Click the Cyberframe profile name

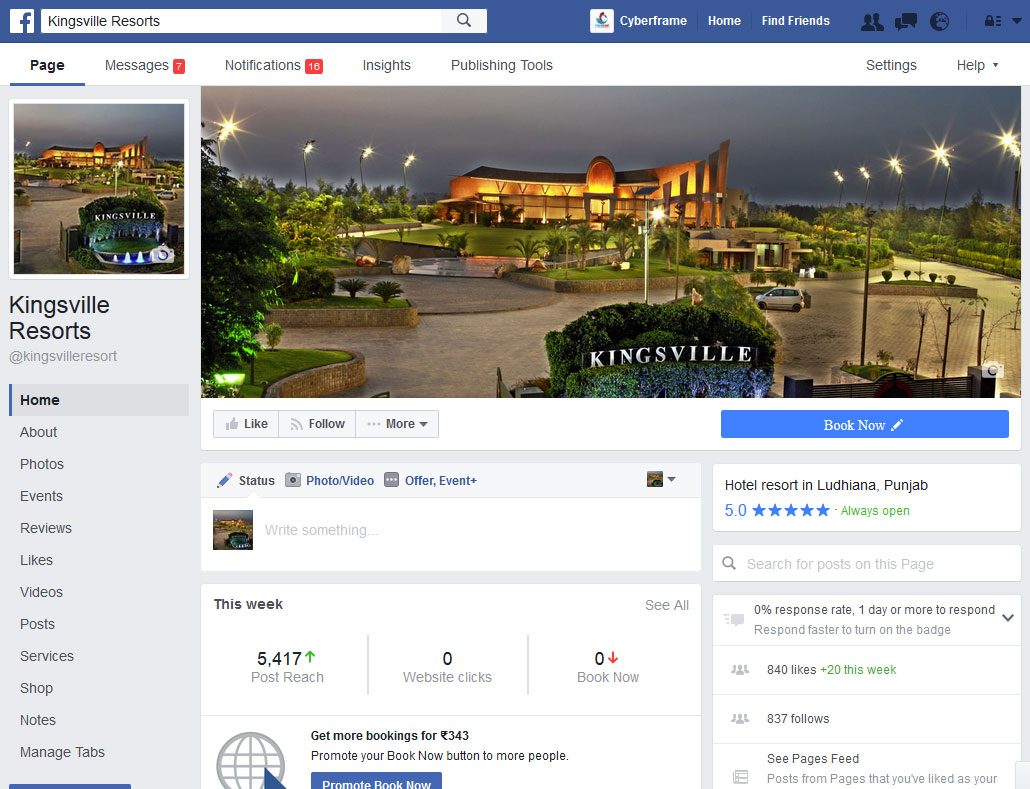[x=653, y=21]
